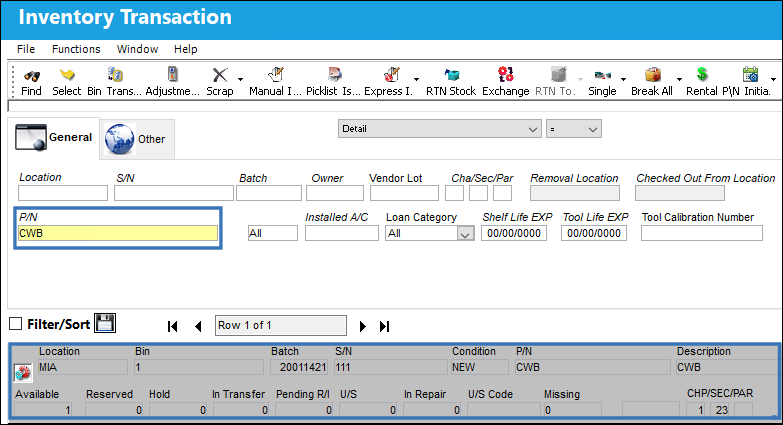The image size is (783, 425).
Task: Expand the Single dropdown arrow
Action: tap(623, 79)
